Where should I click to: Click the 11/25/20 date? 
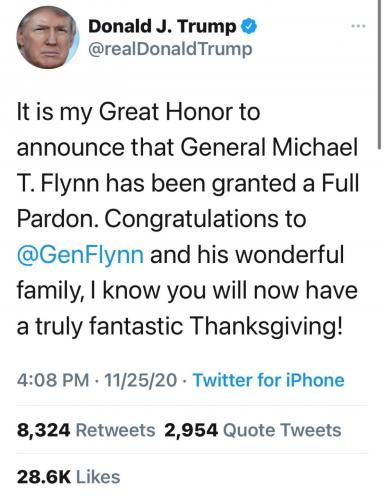pyautogui.click(x=141, y=380)
